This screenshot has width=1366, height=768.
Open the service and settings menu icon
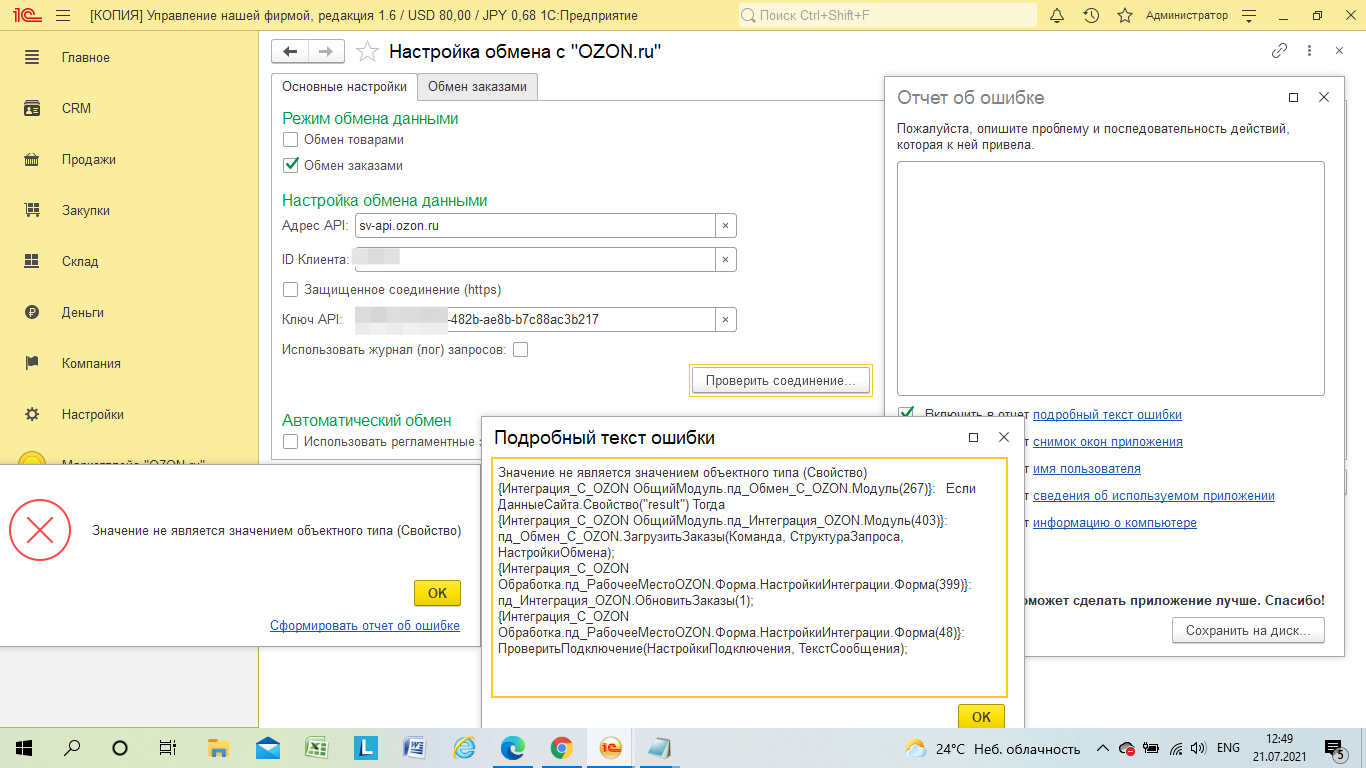[x=1247, y=16]
